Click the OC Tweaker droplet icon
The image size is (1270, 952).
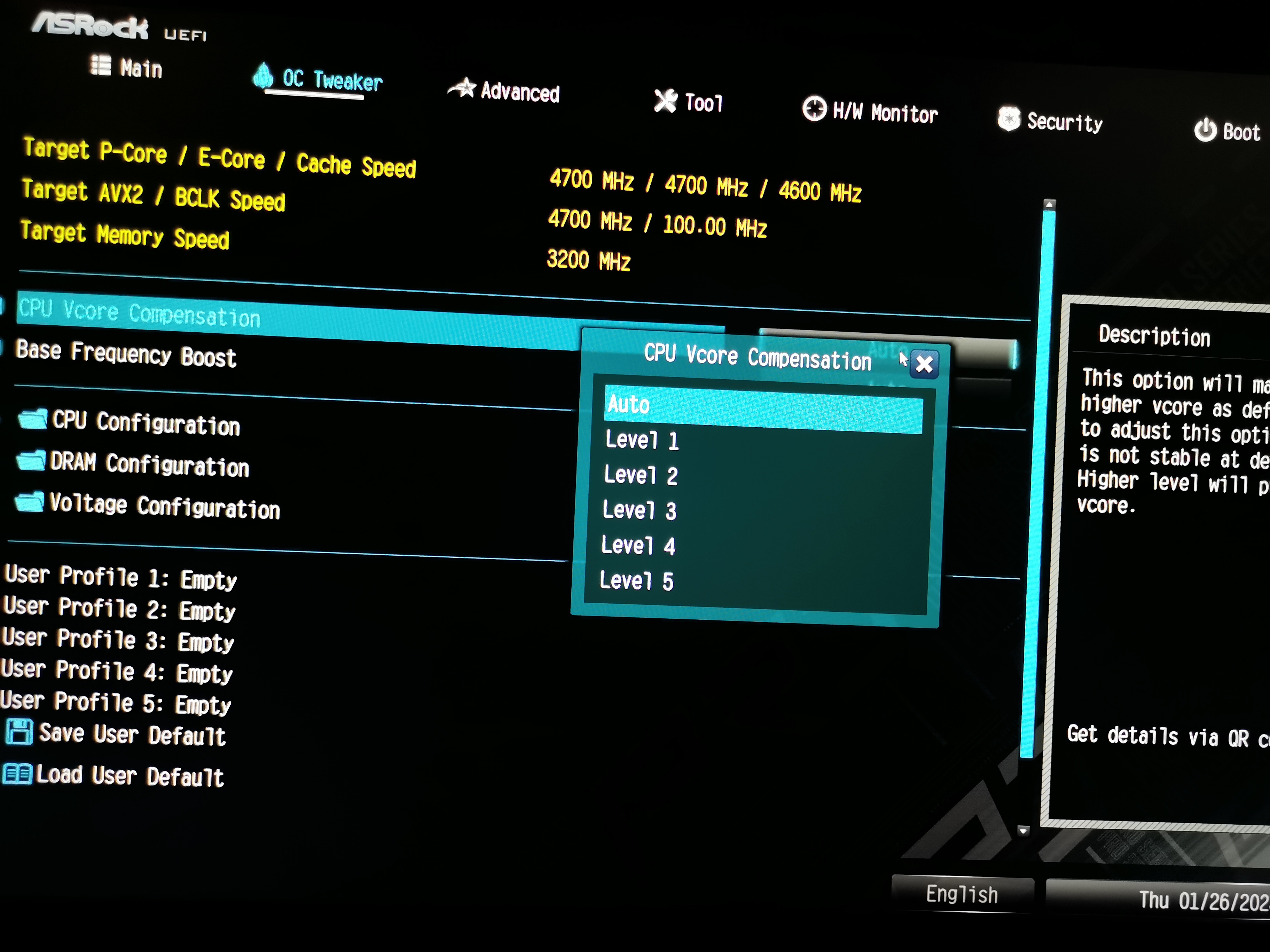(264, 76)
